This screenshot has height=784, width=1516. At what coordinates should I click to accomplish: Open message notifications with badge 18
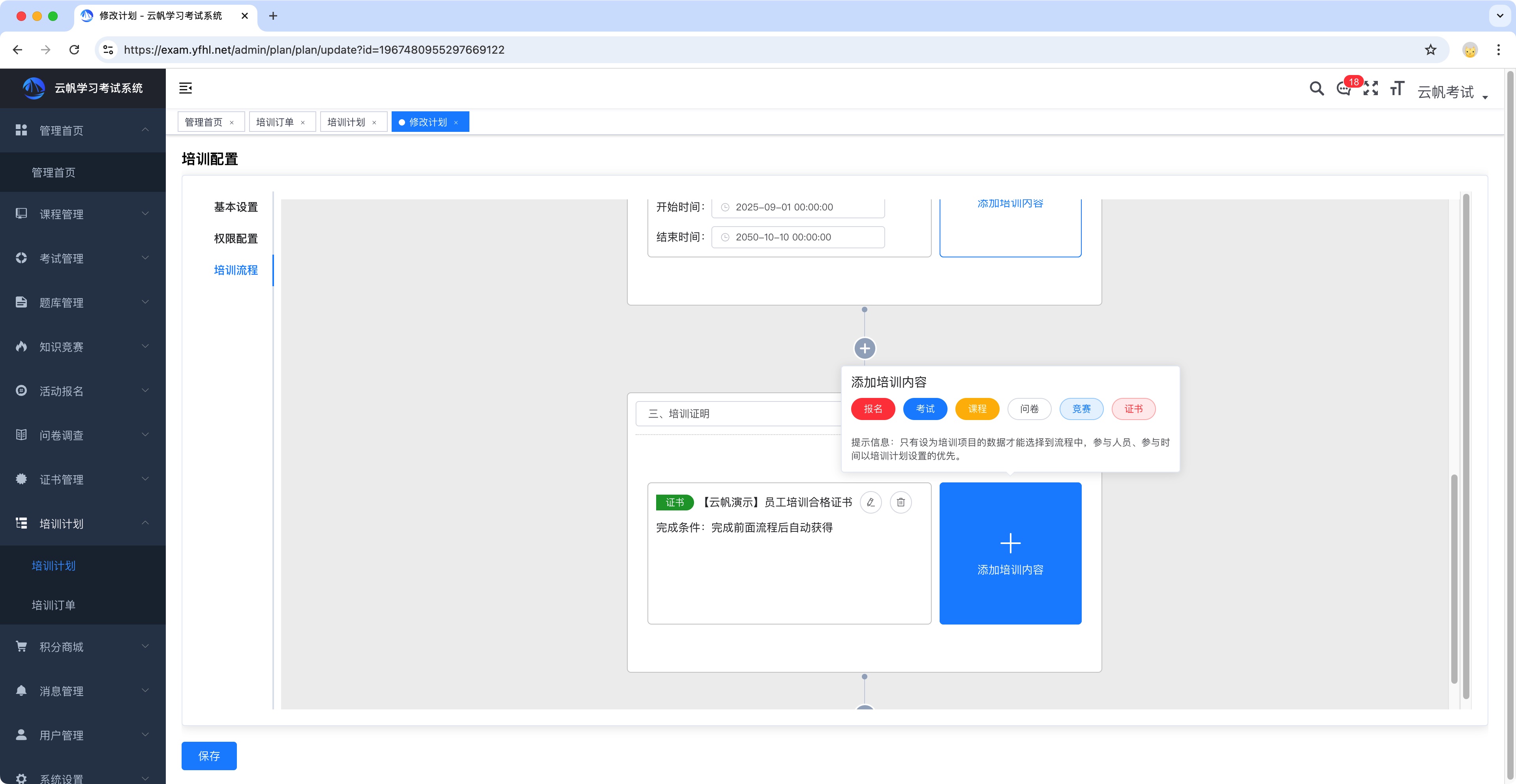[1343, 89]
